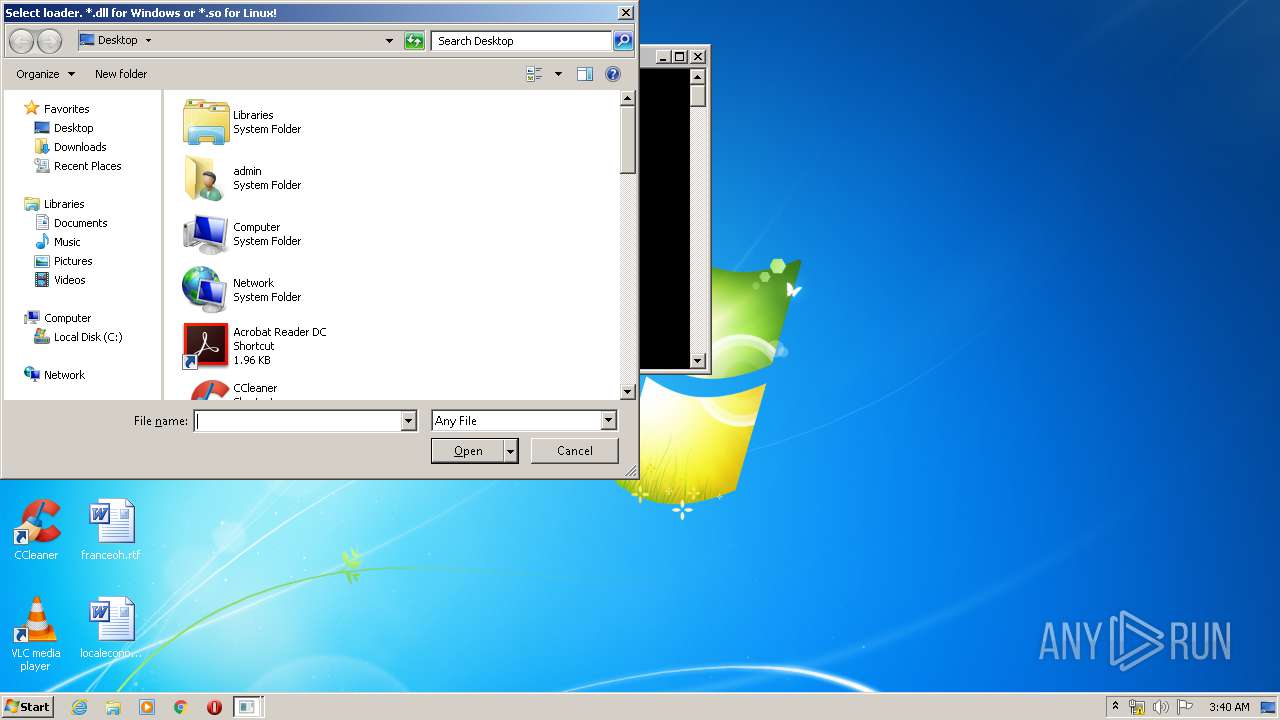This screenshot has width=1280, height=720.
Task: Expand the view options dropdown arrow
Action: (x=558, y=74)
